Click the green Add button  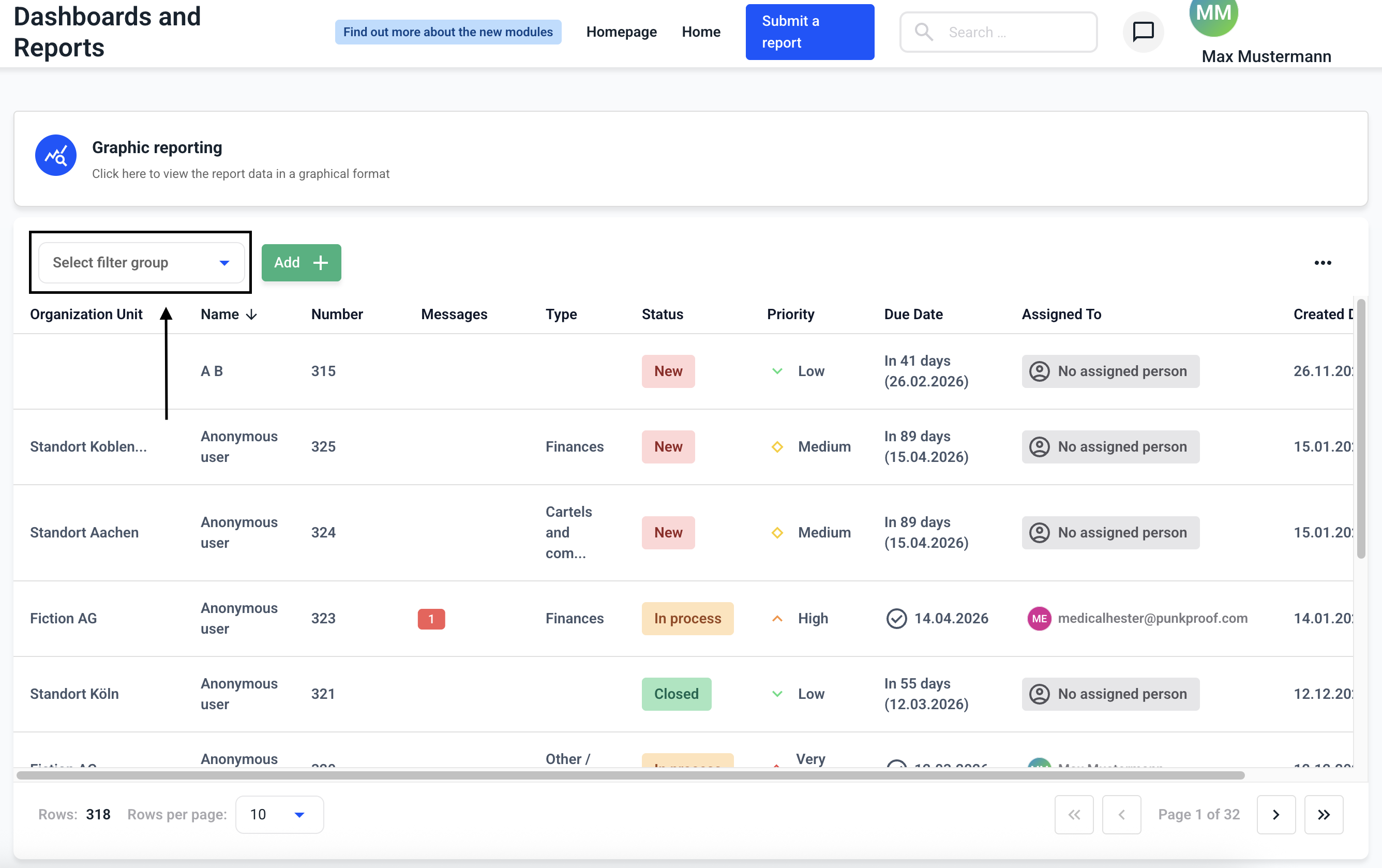301,262
